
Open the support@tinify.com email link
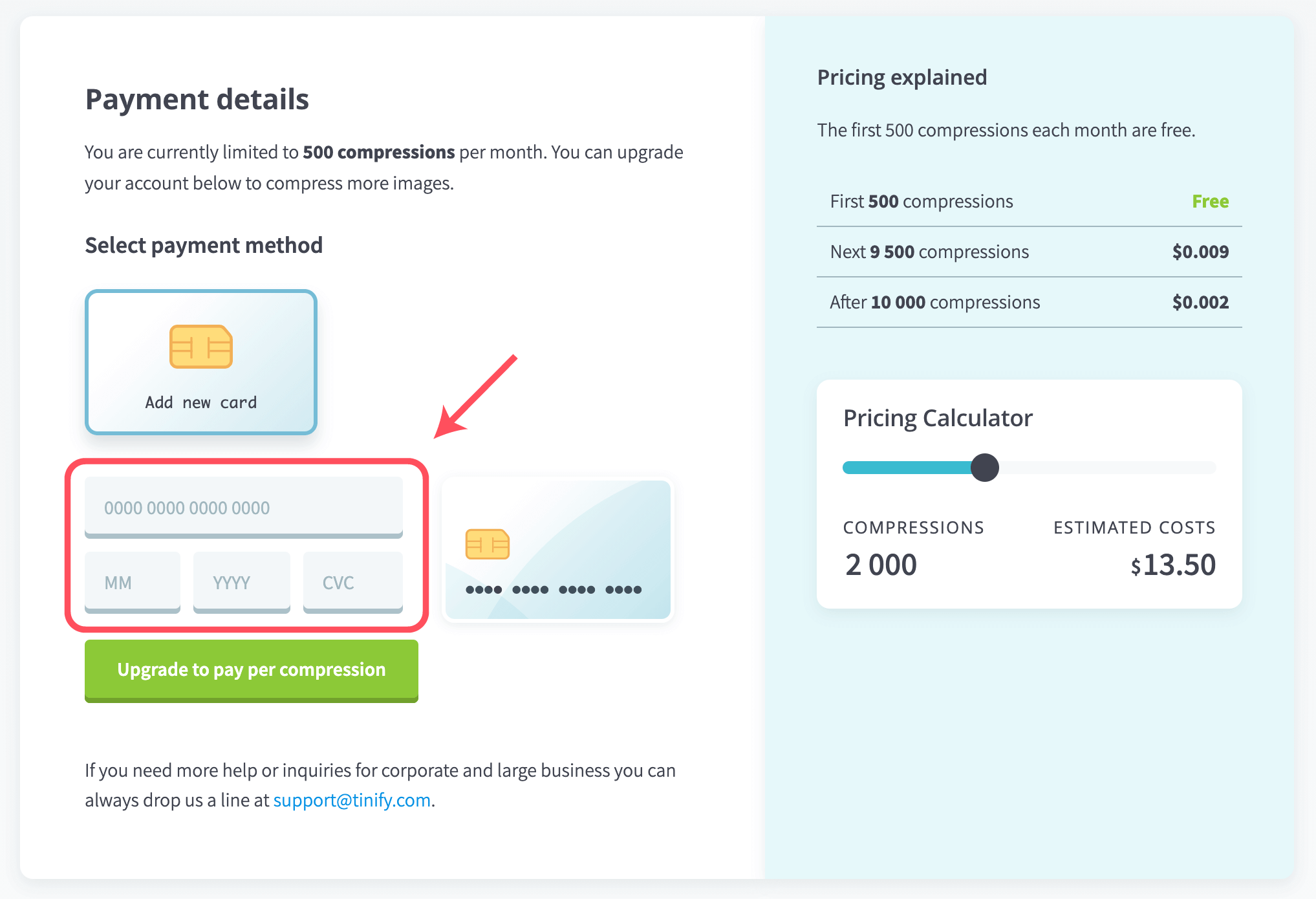point(352,800)
